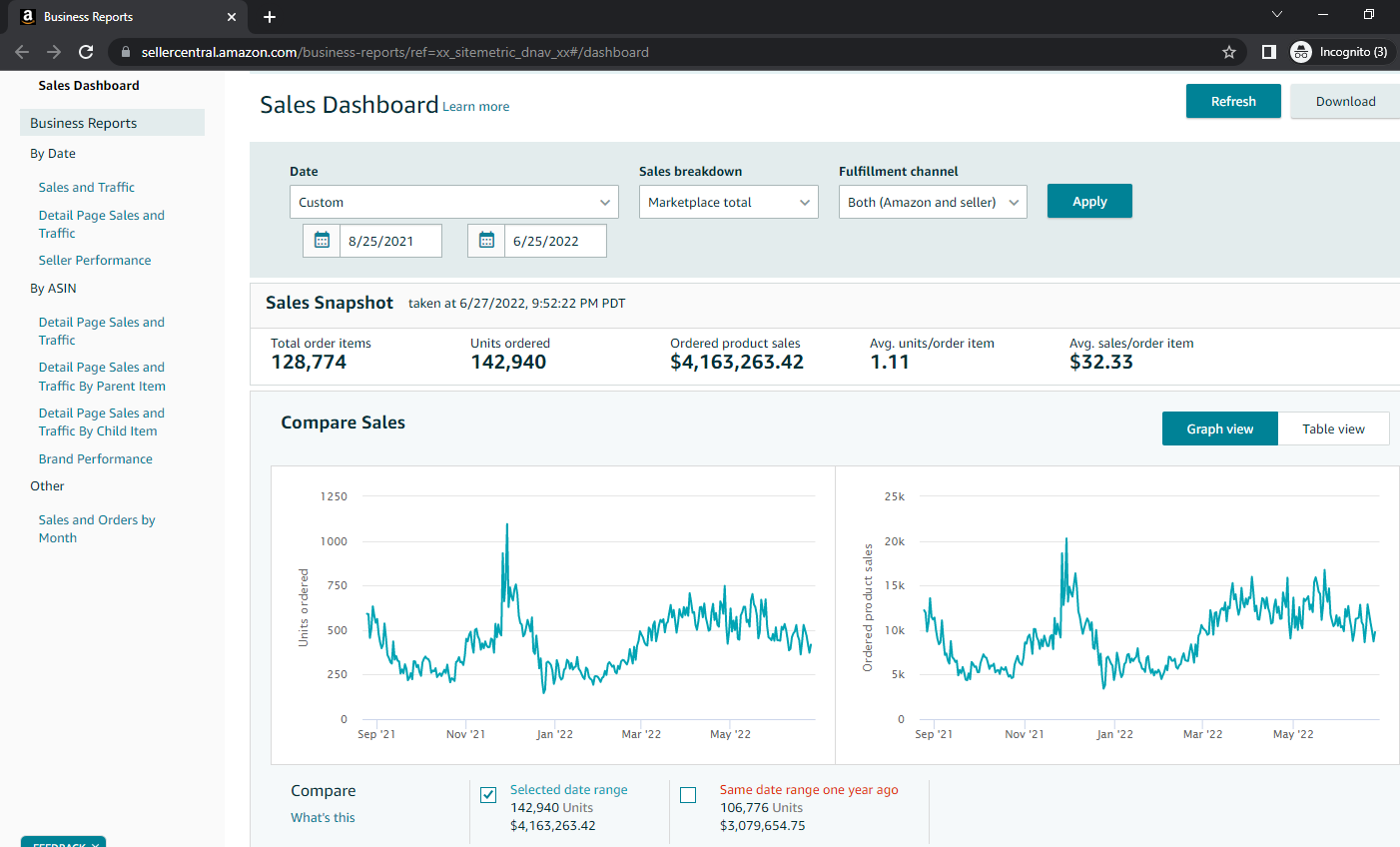Close the Business Reports tab
Viewport: 1400px width, 847px height.
click(232, 17)
